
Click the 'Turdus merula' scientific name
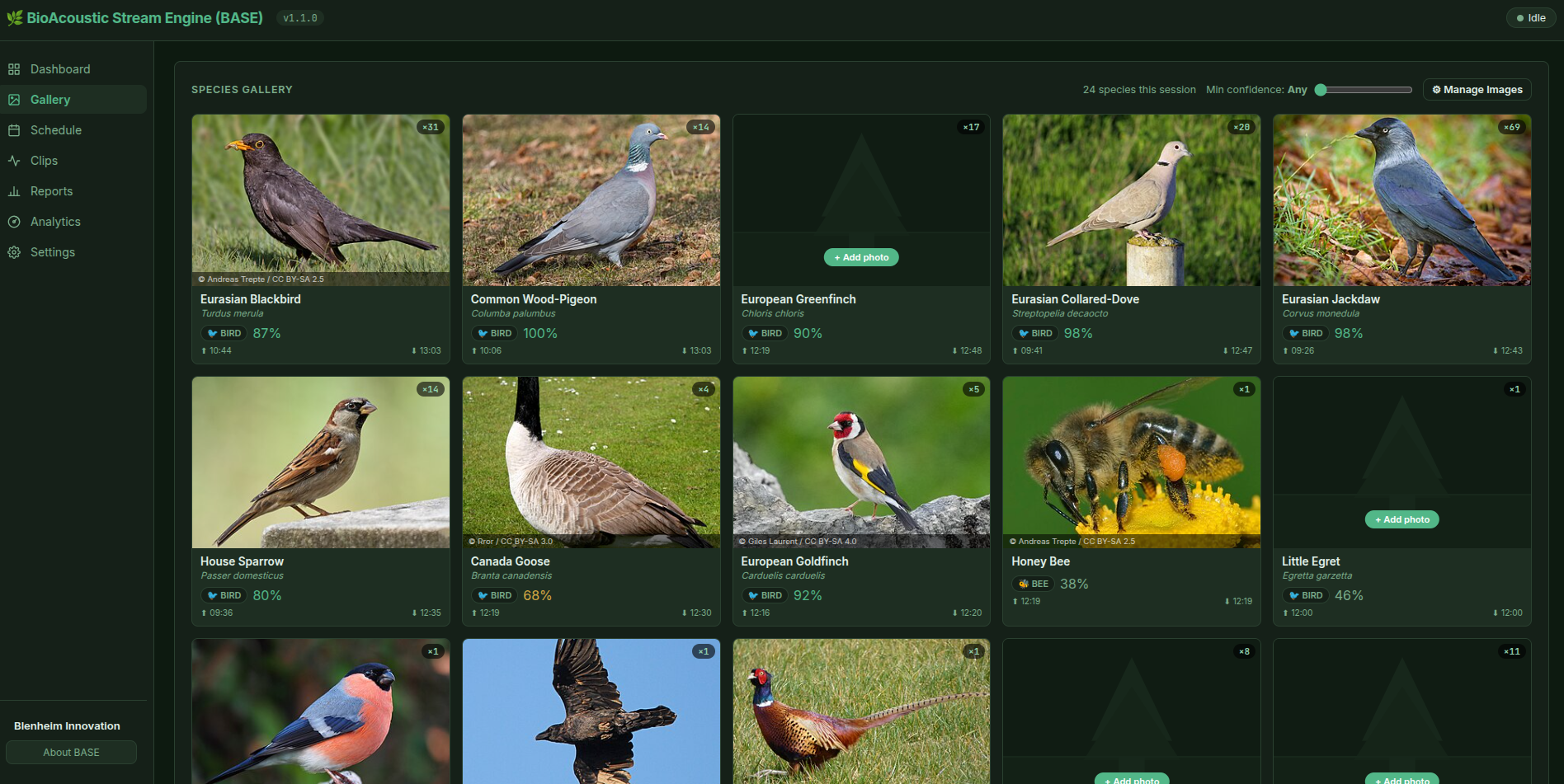click(x=232, y=313)
